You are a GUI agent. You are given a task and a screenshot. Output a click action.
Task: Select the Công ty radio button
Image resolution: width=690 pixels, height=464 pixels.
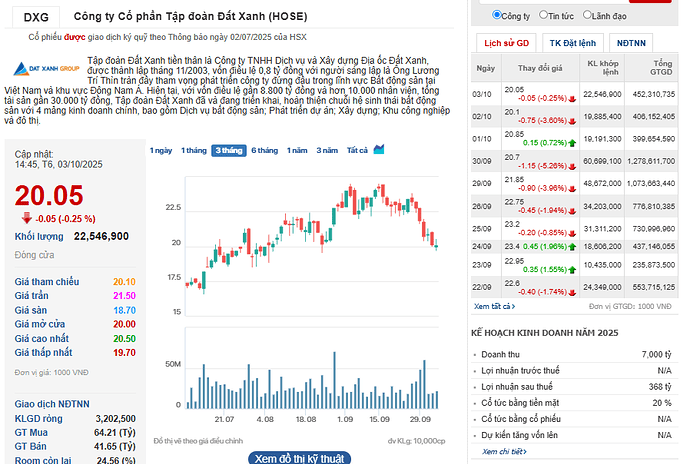496,15
